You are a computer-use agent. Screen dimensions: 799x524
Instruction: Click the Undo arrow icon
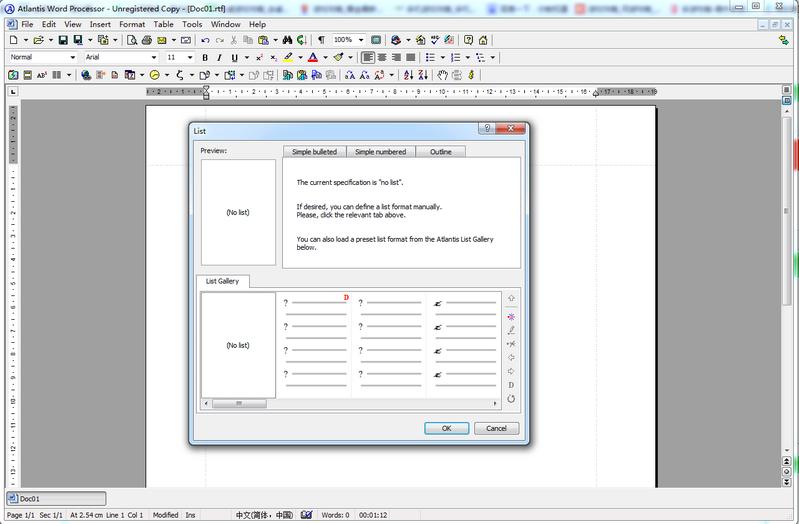[205, 40]
